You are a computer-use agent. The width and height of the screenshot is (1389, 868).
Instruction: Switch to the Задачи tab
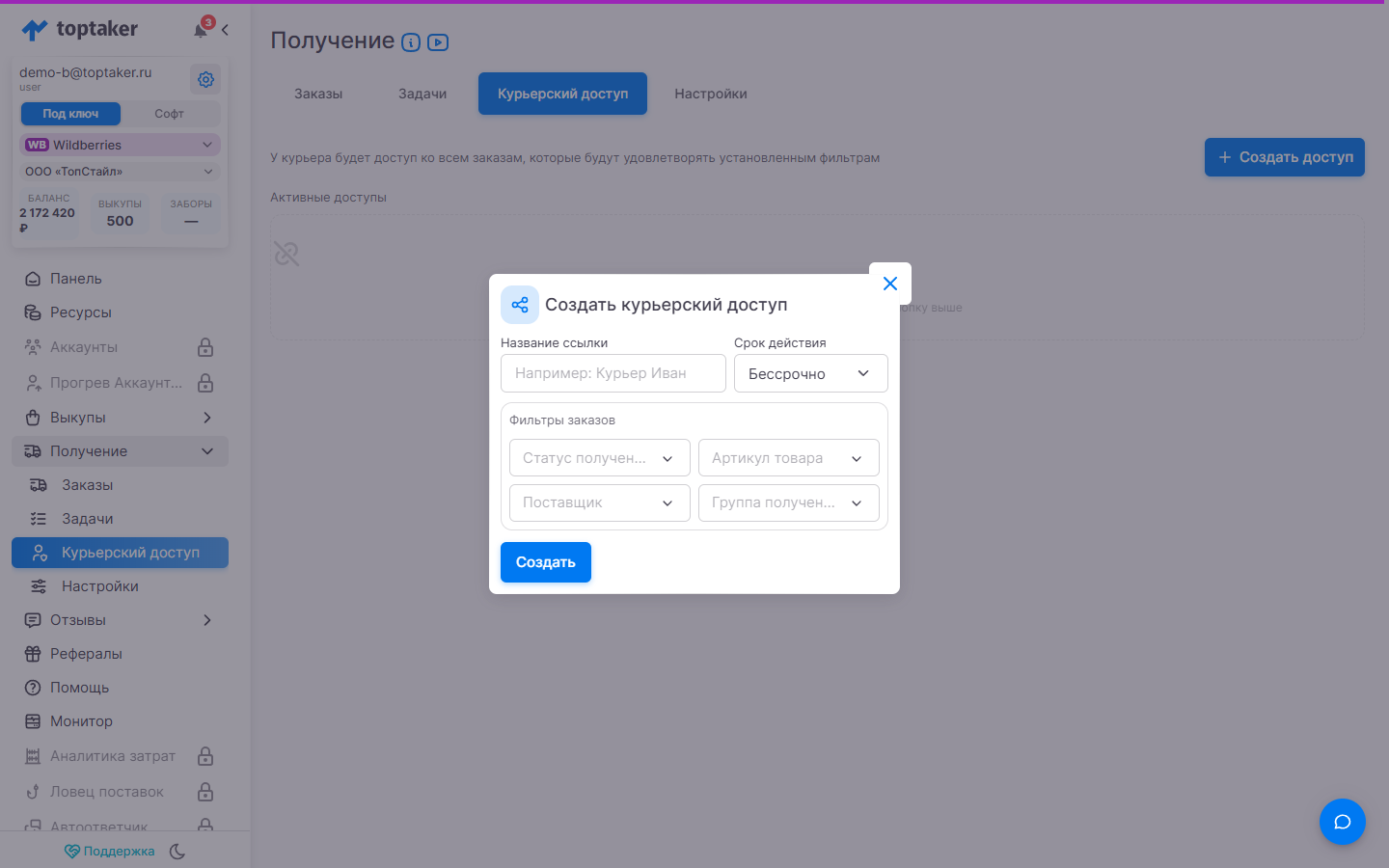(422, 94)
